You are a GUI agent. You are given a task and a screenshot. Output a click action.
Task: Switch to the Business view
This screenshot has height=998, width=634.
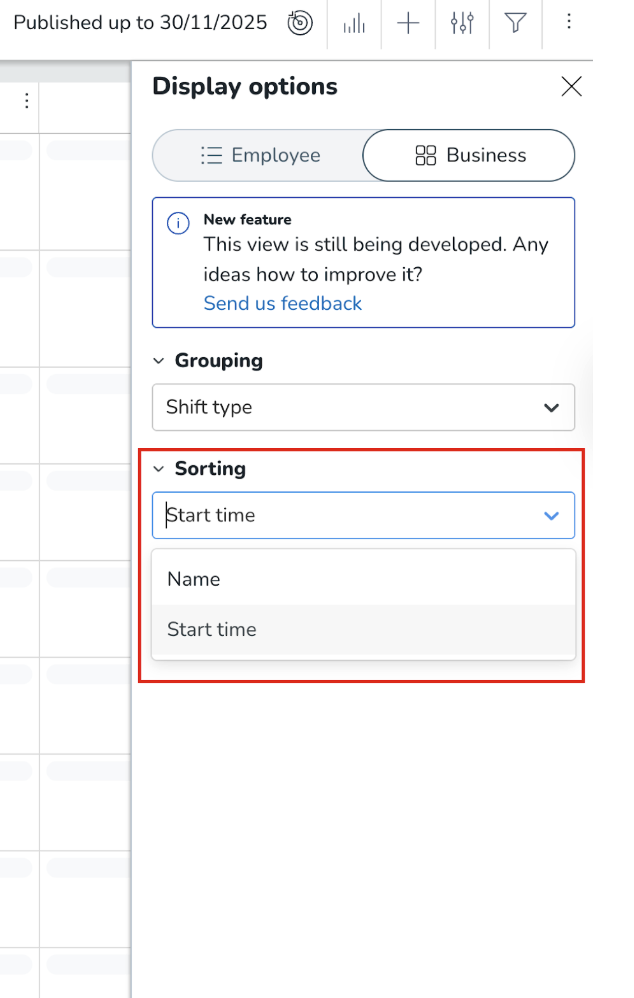[x=469, y=156]
